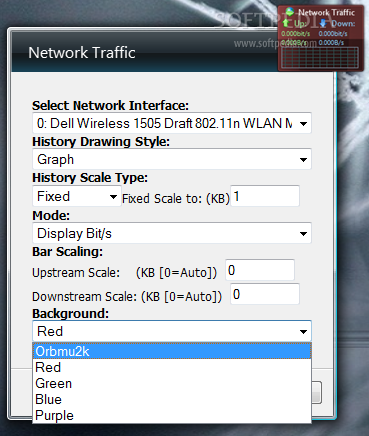This screenshot has height=436, width=369.
Task: Click the 'History Drawing Style:' label
Action: (x=101, y=142)
